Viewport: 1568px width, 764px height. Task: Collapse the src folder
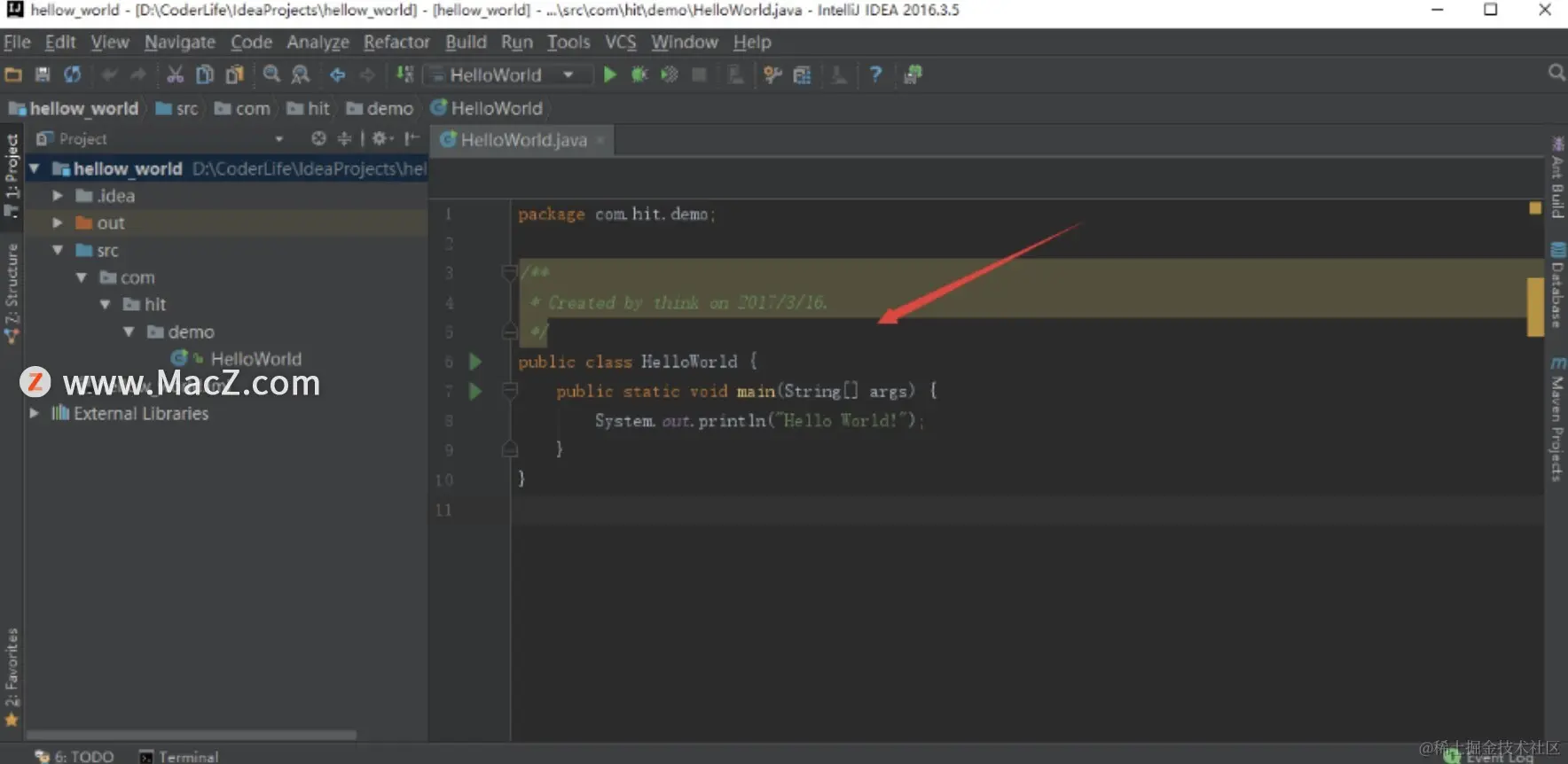(x=58, y=251)
